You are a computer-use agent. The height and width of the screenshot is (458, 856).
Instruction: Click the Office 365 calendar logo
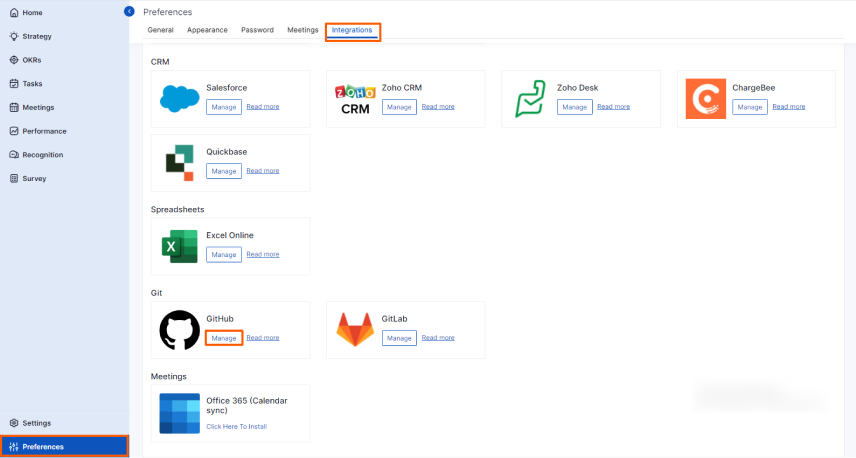click(x=180, y=413)
